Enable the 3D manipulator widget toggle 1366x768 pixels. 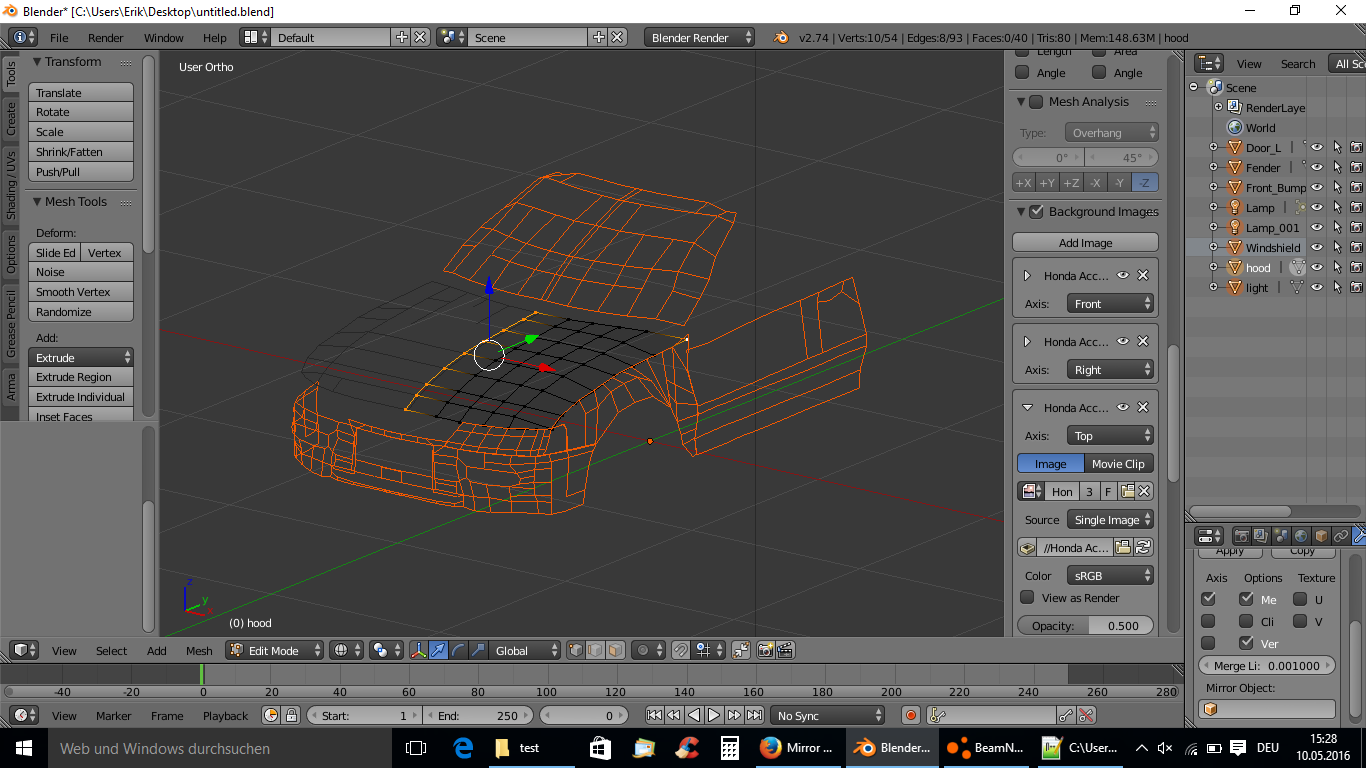coord(418,650)
